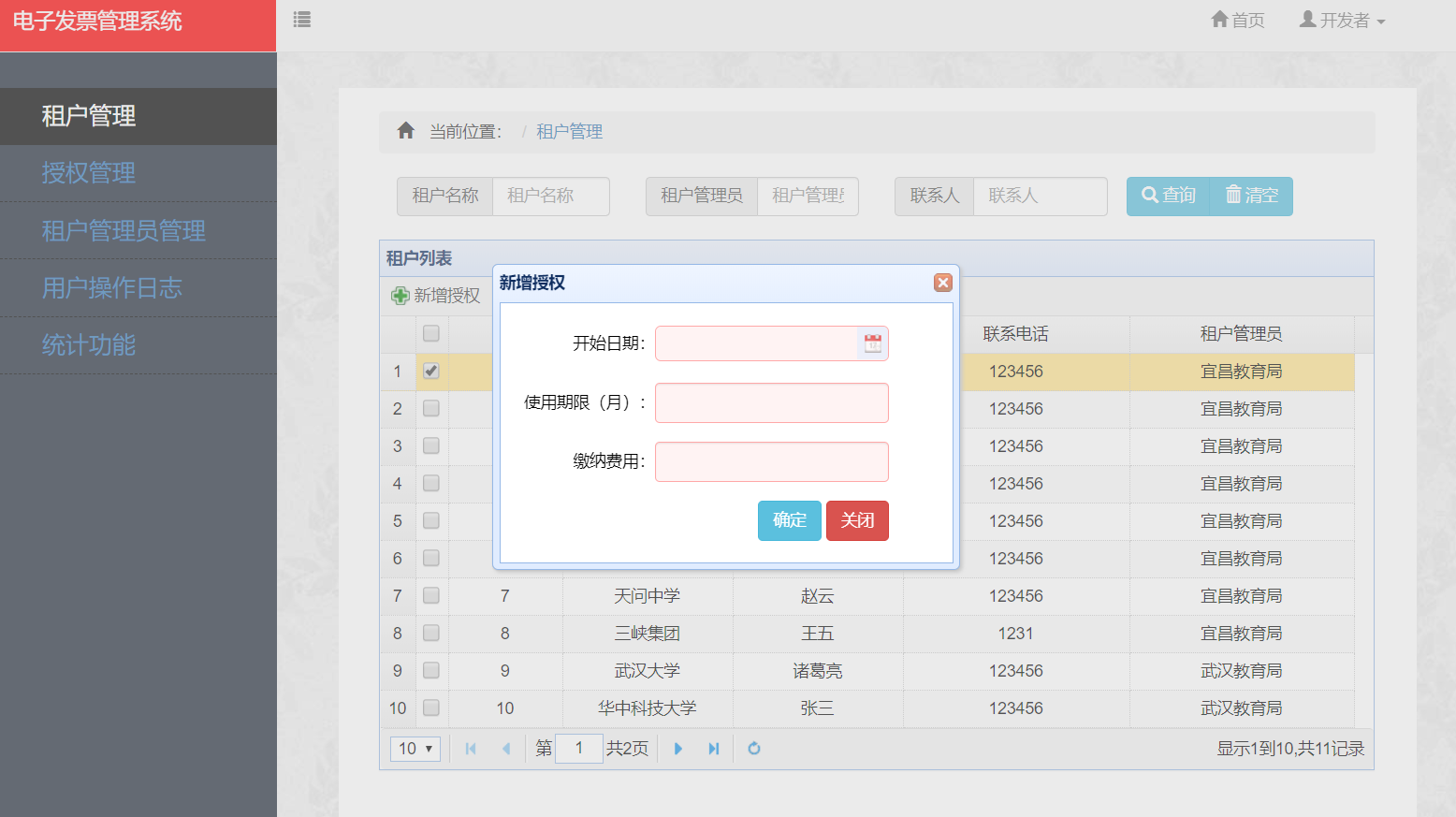Go to the previous page of results
Image resolution: width=1456 pixels, height=817 pixels.
[506, 749]
